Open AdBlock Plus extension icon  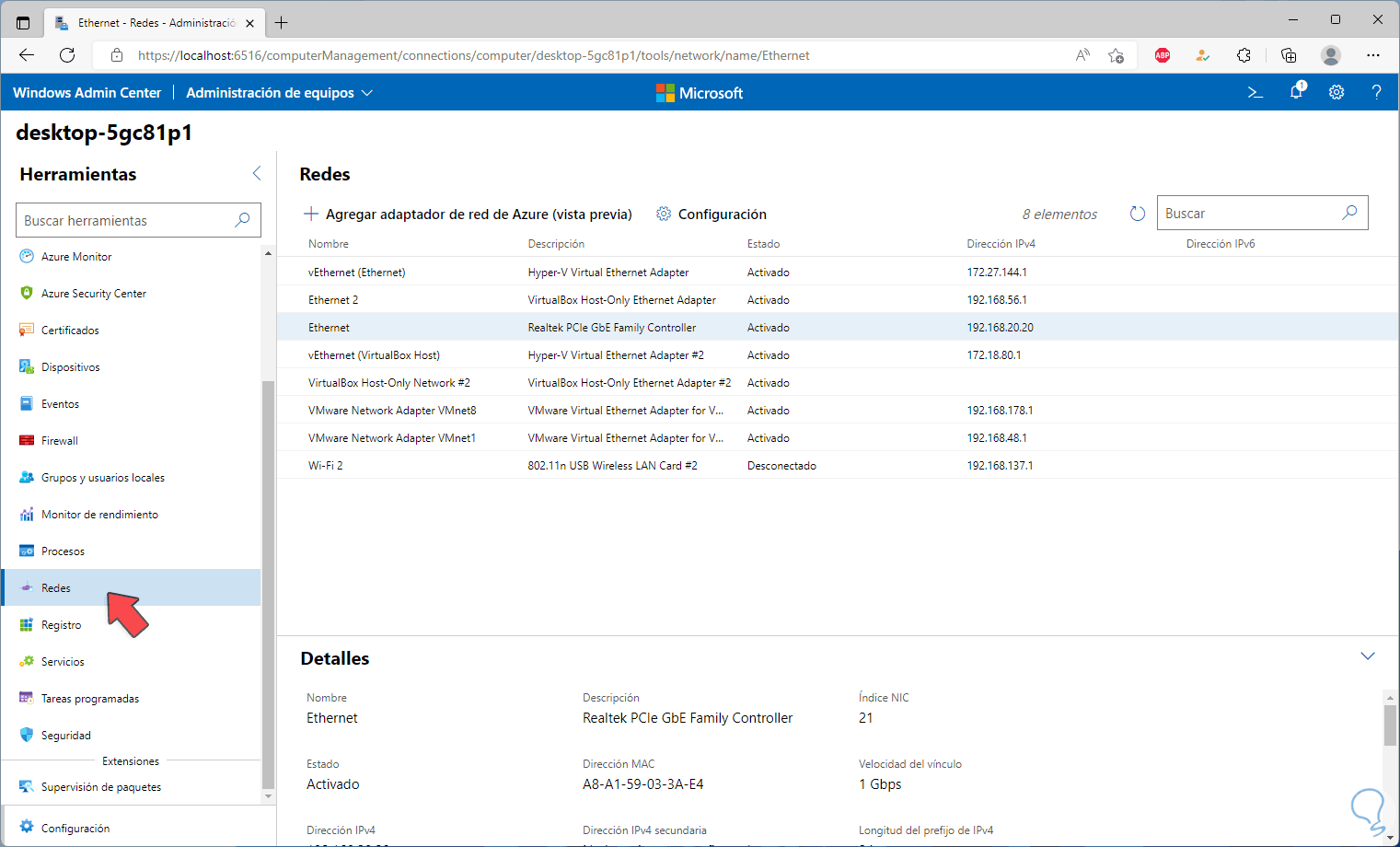pos(1163,55)
